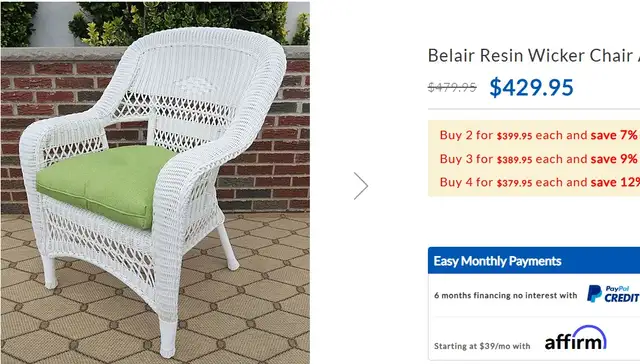The image size is (640, 364).
Task: Click the save 7% discount text
Action: click(x=614, y=135)
